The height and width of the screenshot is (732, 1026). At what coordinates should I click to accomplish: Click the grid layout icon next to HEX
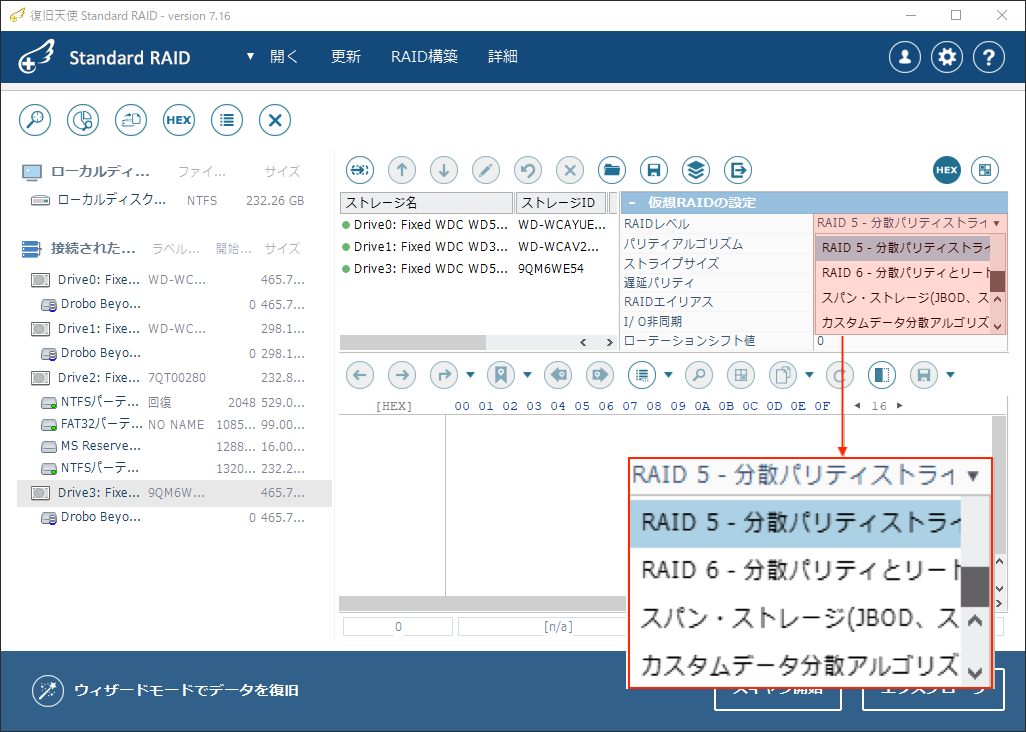tap(985, 170)
